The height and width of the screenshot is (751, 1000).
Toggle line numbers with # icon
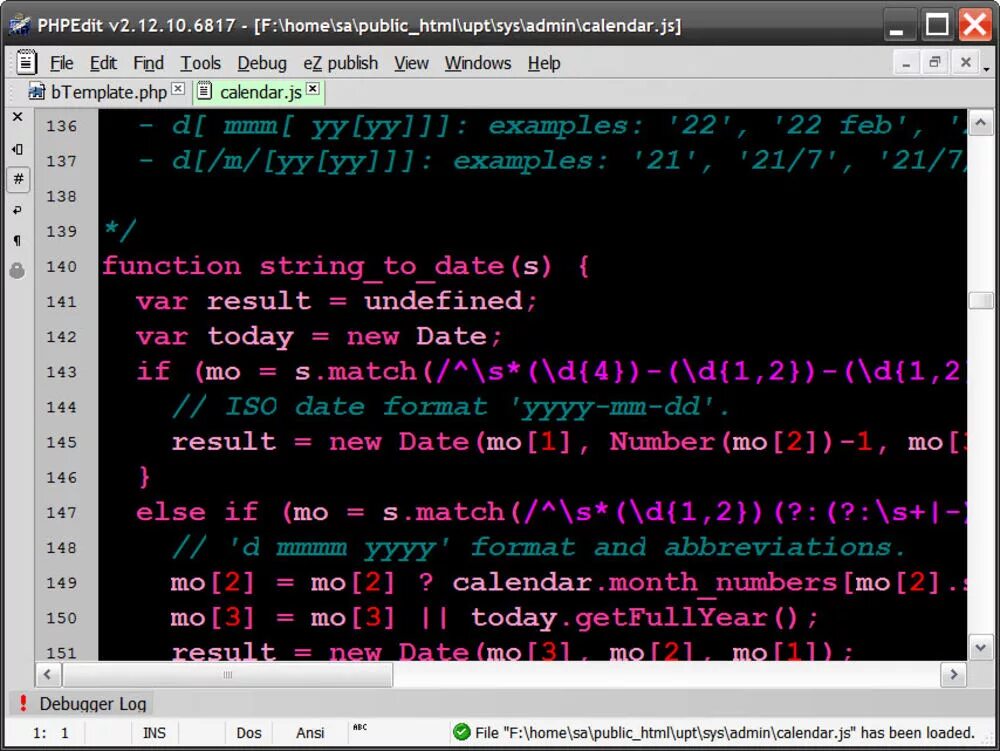point(18,179)
